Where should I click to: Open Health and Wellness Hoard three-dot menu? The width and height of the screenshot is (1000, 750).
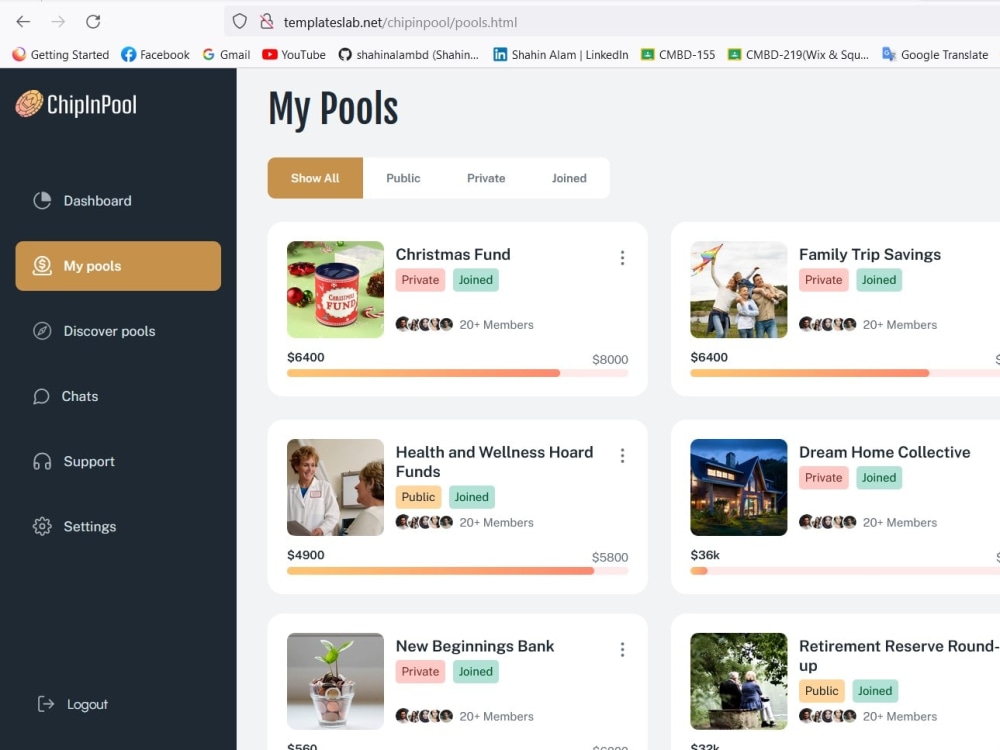coord(622,455)
